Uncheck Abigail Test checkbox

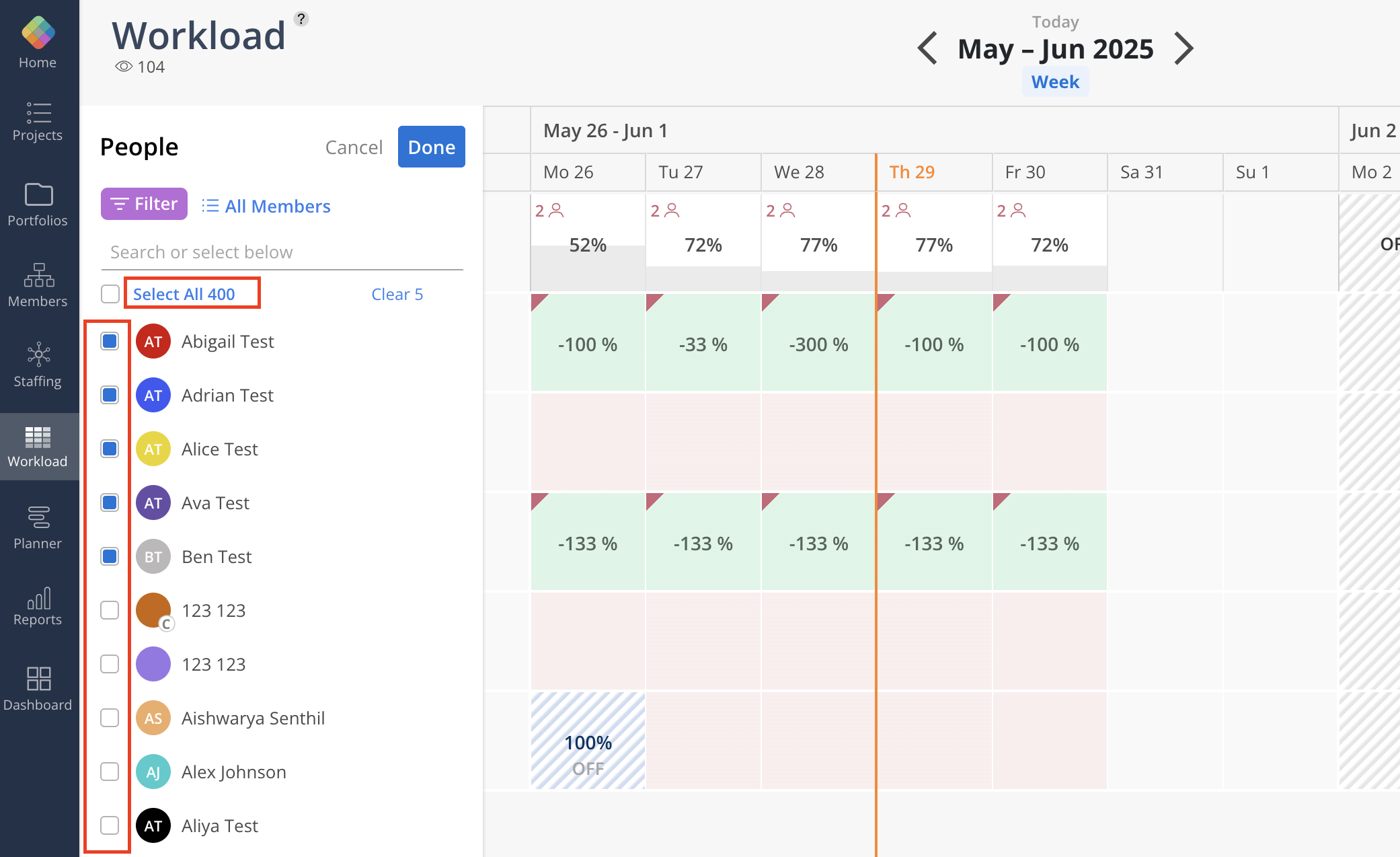pyautogui.click(x=110, y=341)
